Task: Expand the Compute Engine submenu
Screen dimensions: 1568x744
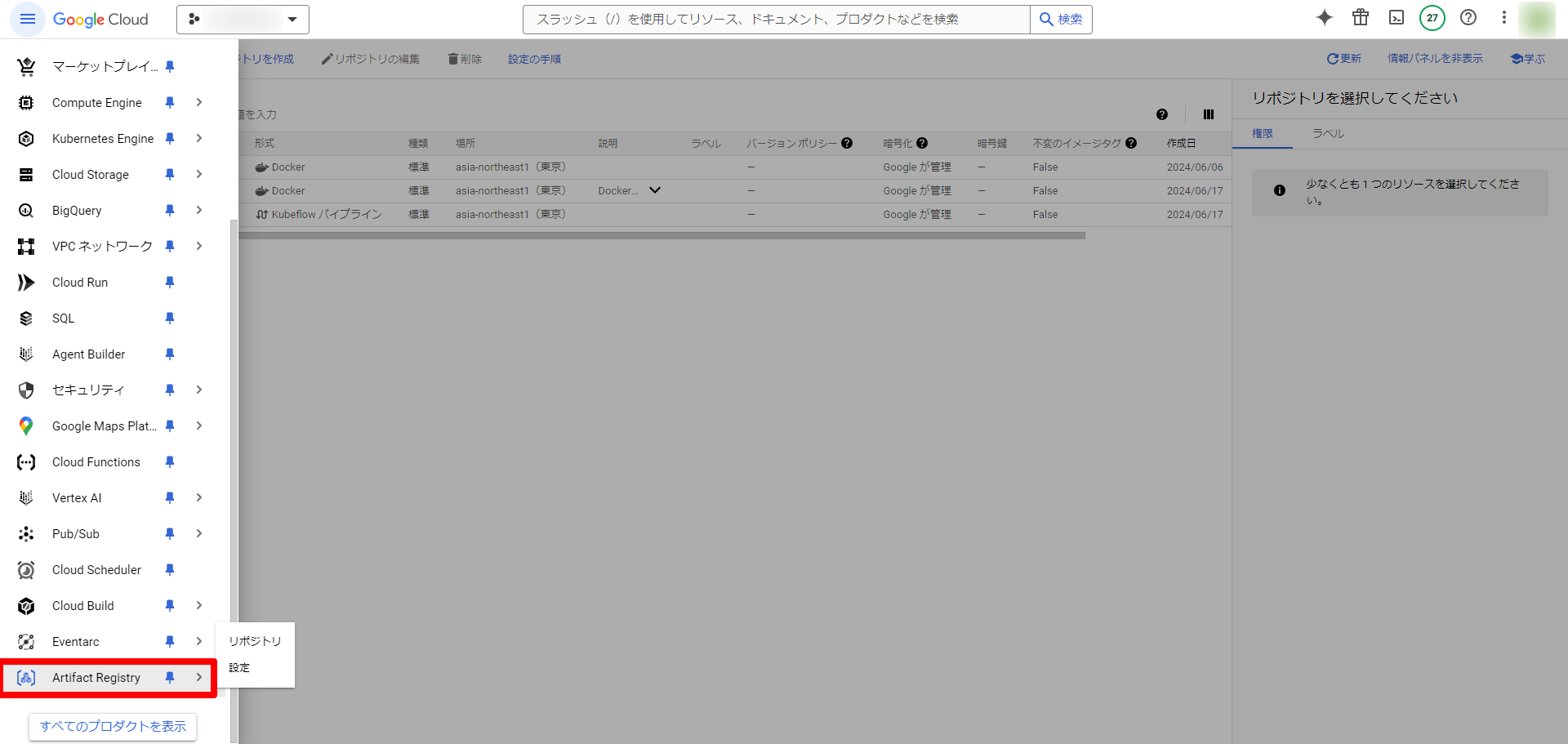Action: (x=198, y=102)
